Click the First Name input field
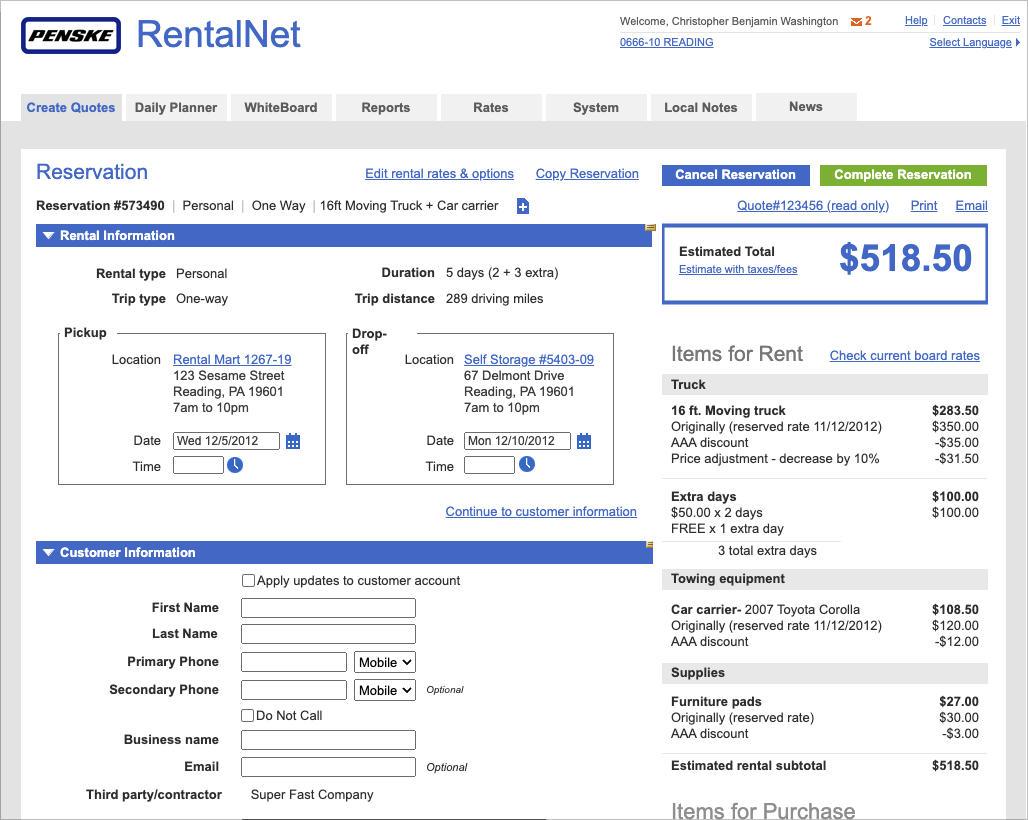This screenshot has width=1028, height=820. [x=328, y=608]
